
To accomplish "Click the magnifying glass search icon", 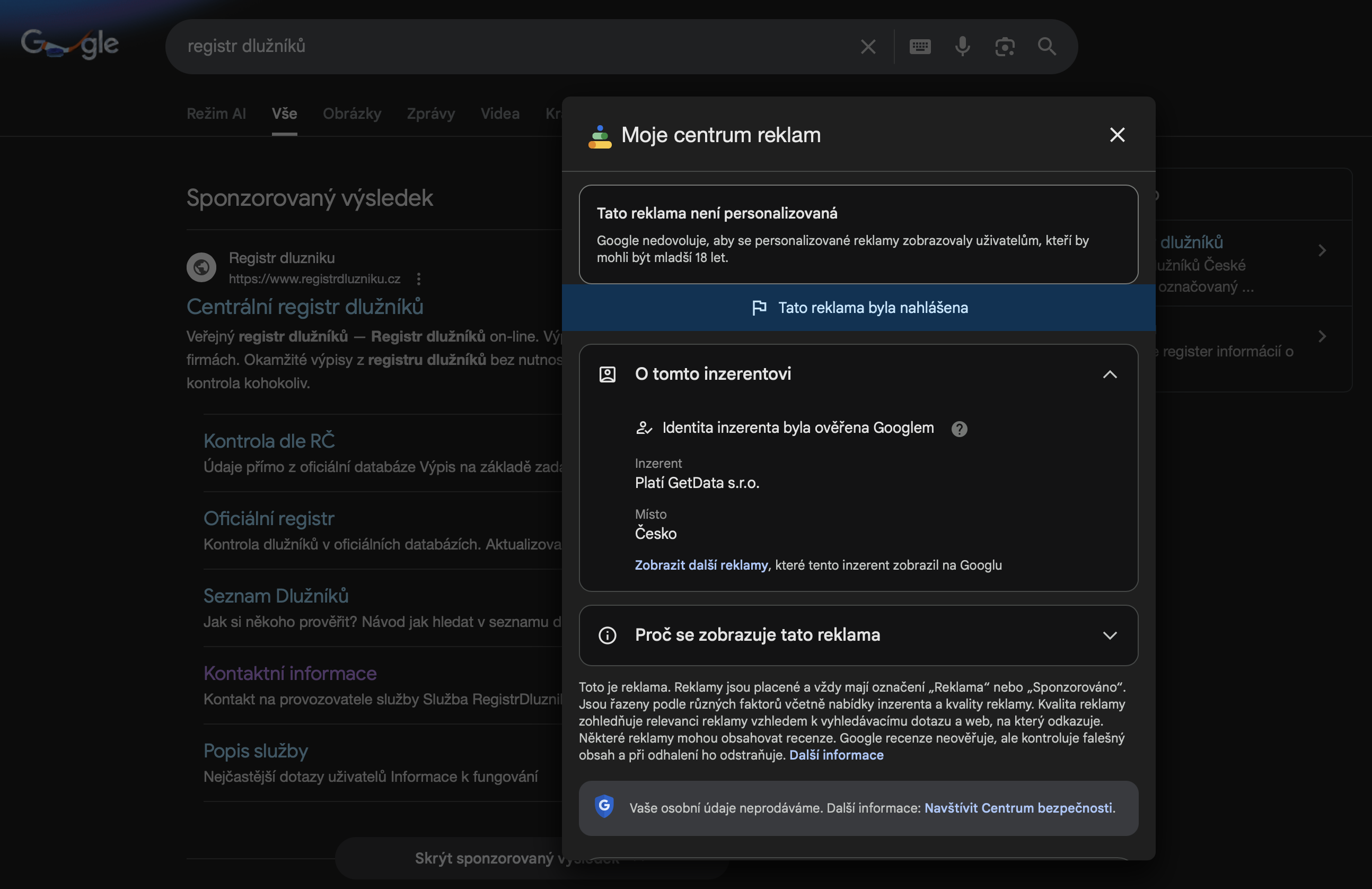I will click(1046, 47).
